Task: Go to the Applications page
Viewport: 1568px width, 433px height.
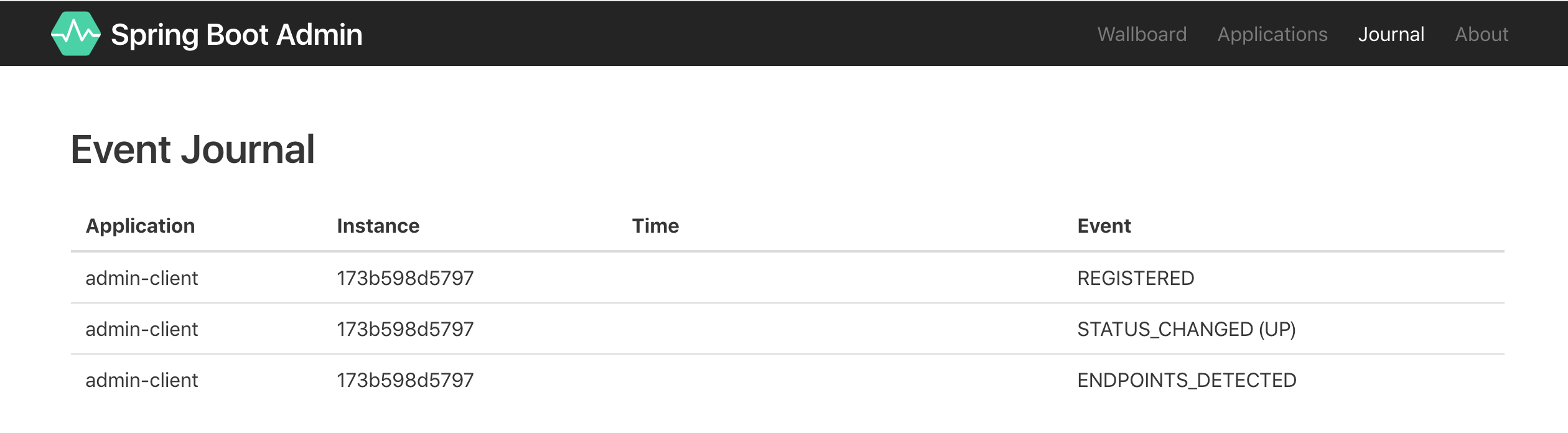Action: [1272, 34]
